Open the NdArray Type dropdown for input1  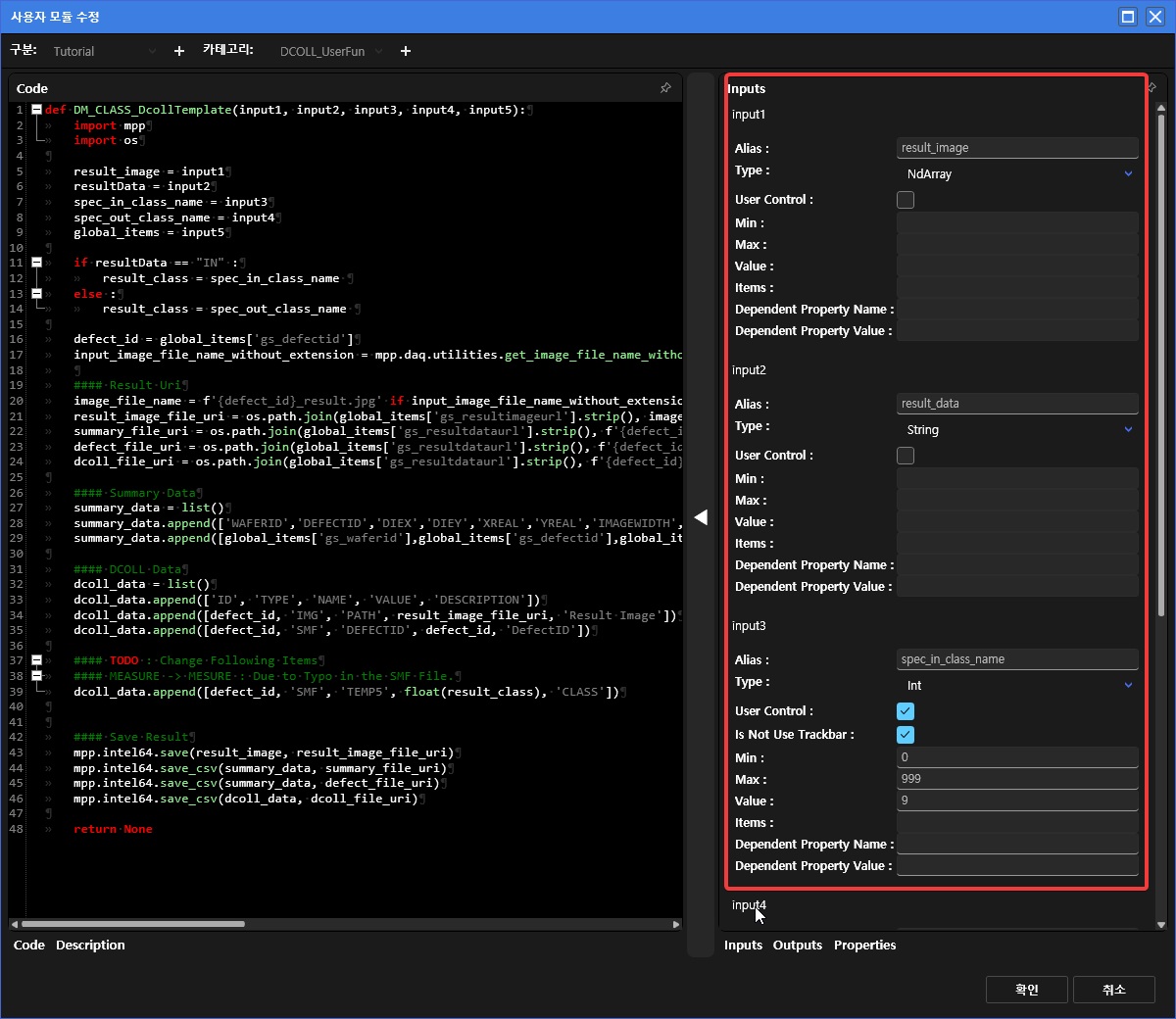point(1017,174)
